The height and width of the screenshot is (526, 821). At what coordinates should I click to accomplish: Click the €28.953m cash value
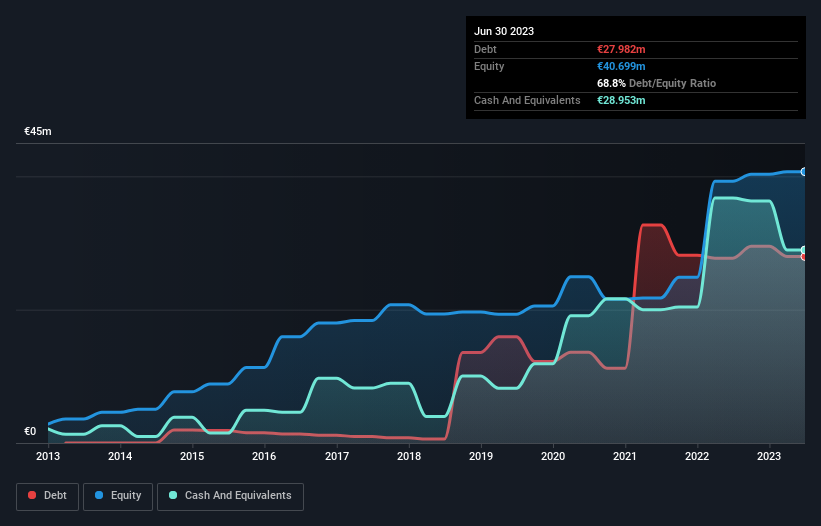click(621, 100)
